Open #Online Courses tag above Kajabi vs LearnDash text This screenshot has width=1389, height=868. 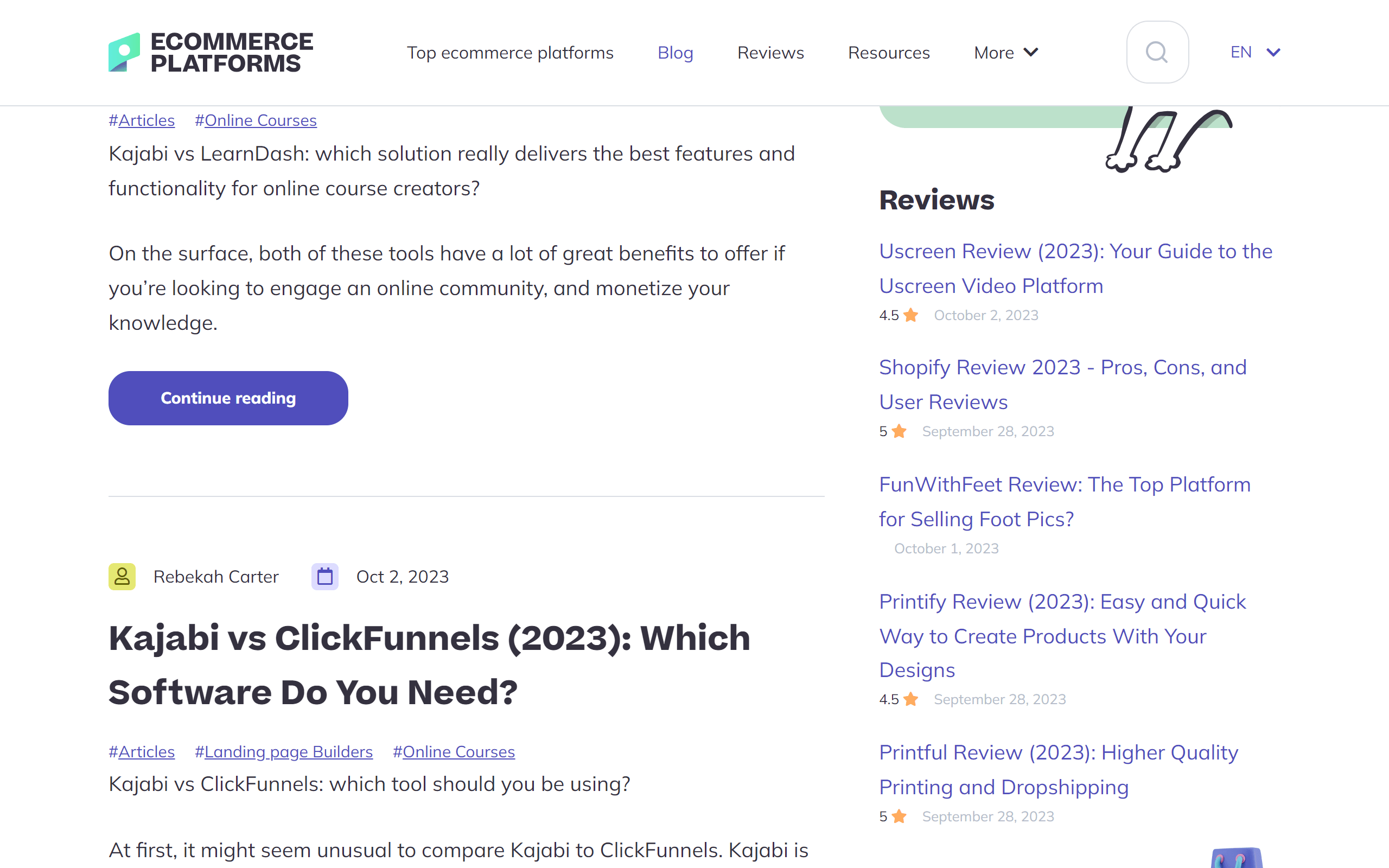(x=256, y=120)
